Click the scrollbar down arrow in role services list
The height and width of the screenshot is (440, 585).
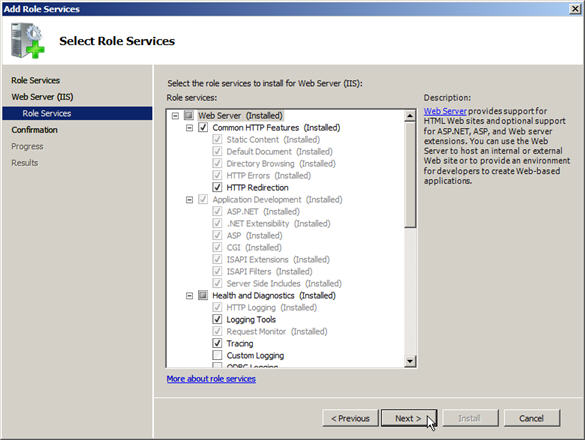(410, 361)
